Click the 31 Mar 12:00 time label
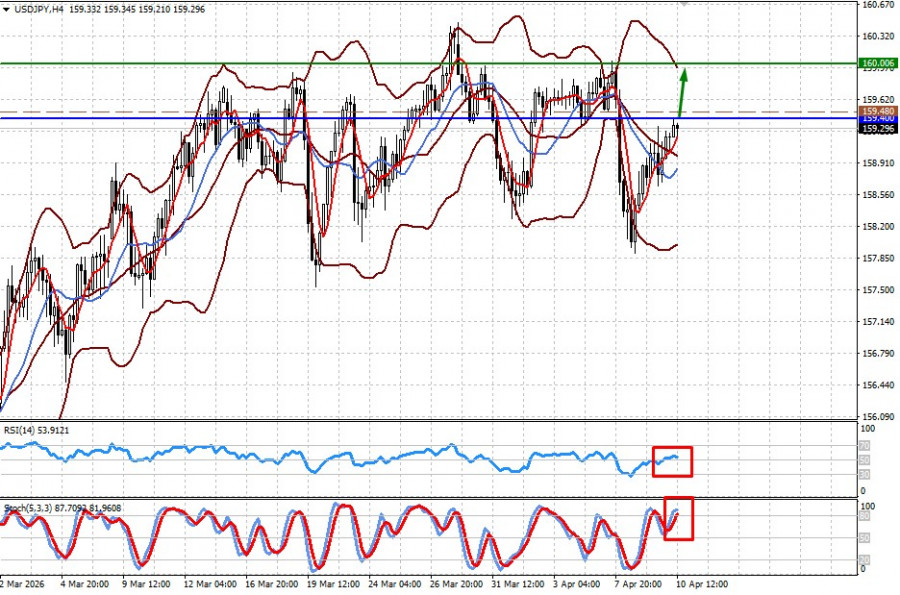Viewport: 900px width, 595px height. coord(518,584)
